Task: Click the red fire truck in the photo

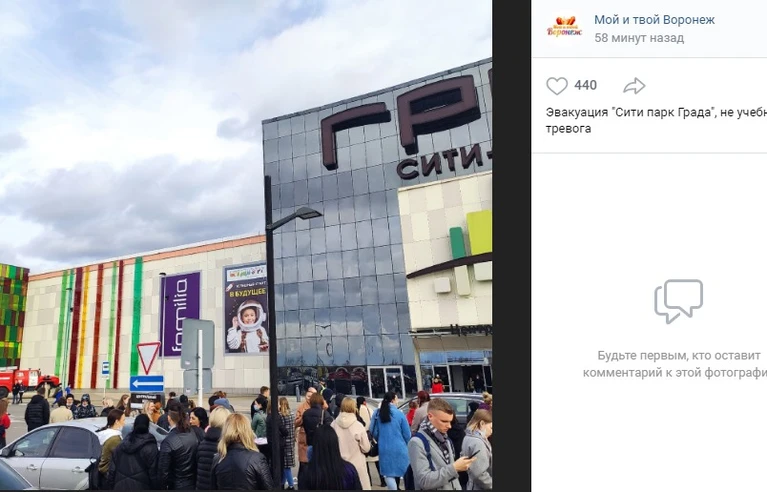Action: [x=27, y=380]
